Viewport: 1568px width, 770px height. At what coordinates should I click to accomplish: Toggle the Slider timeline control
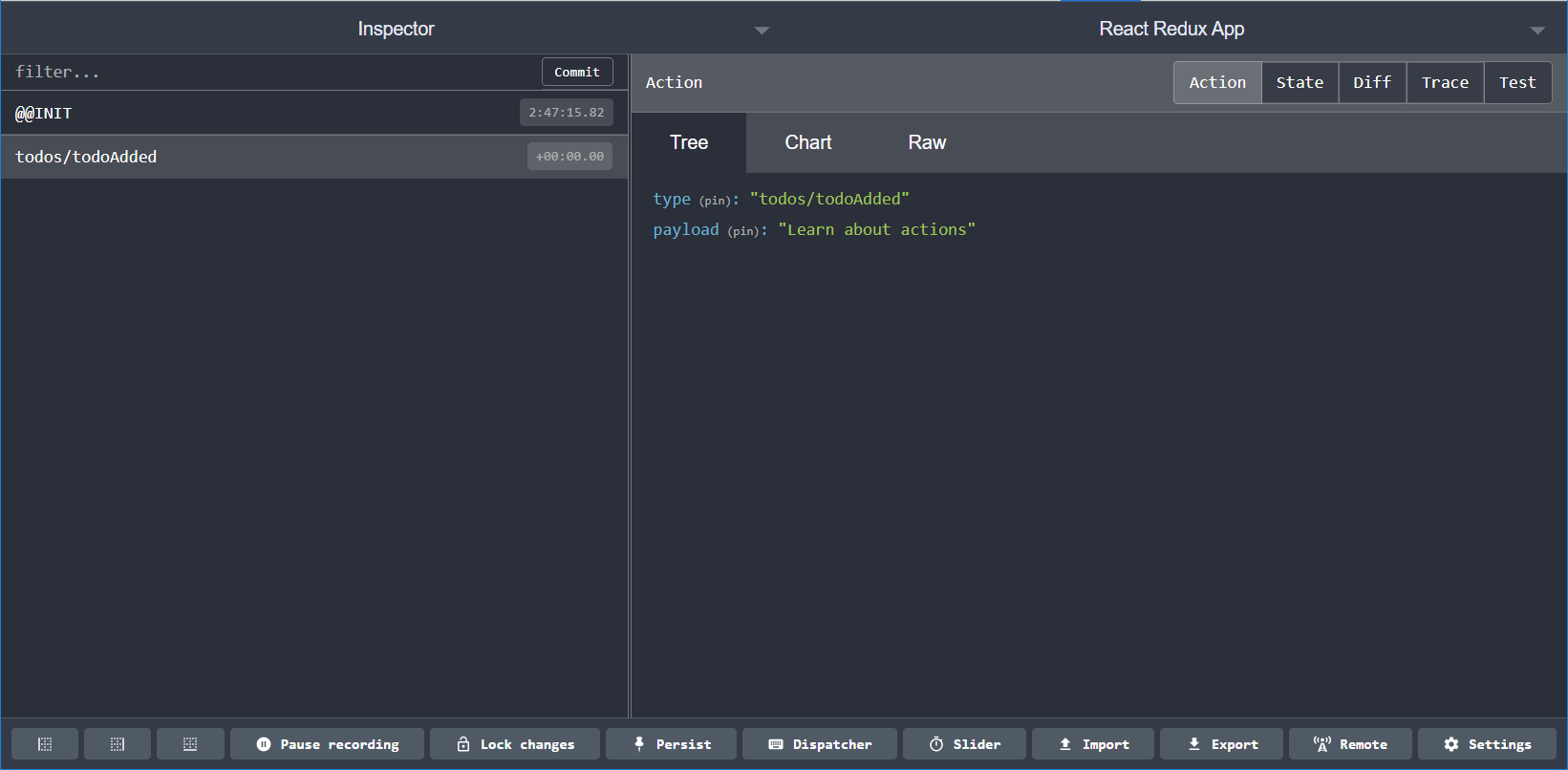(964, 744)
